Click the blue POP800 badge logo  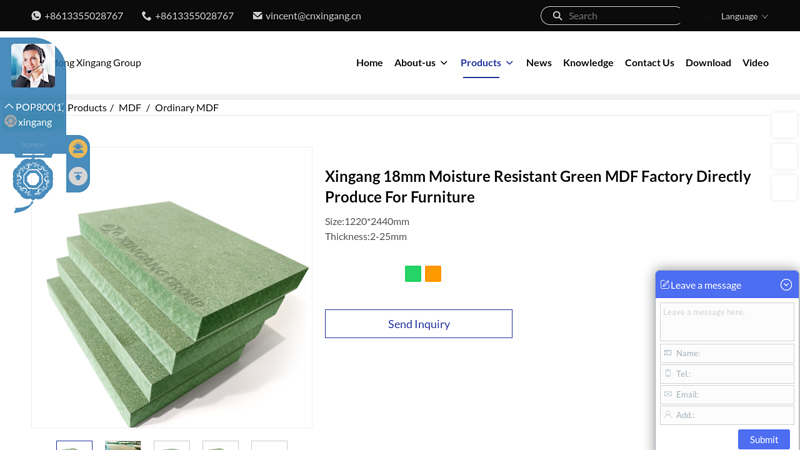(x=33, y=180)
